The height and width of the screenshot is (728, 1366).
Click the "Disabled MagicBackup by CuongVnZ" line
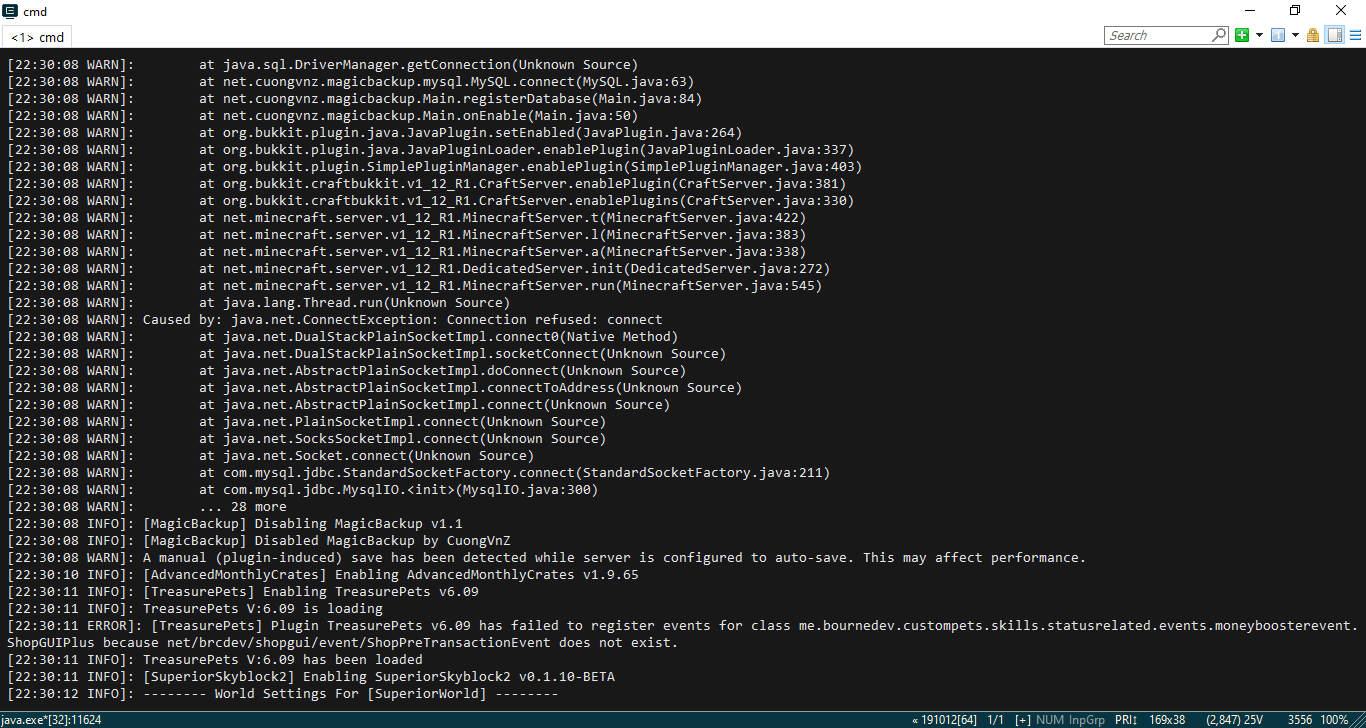coord(258,541)
